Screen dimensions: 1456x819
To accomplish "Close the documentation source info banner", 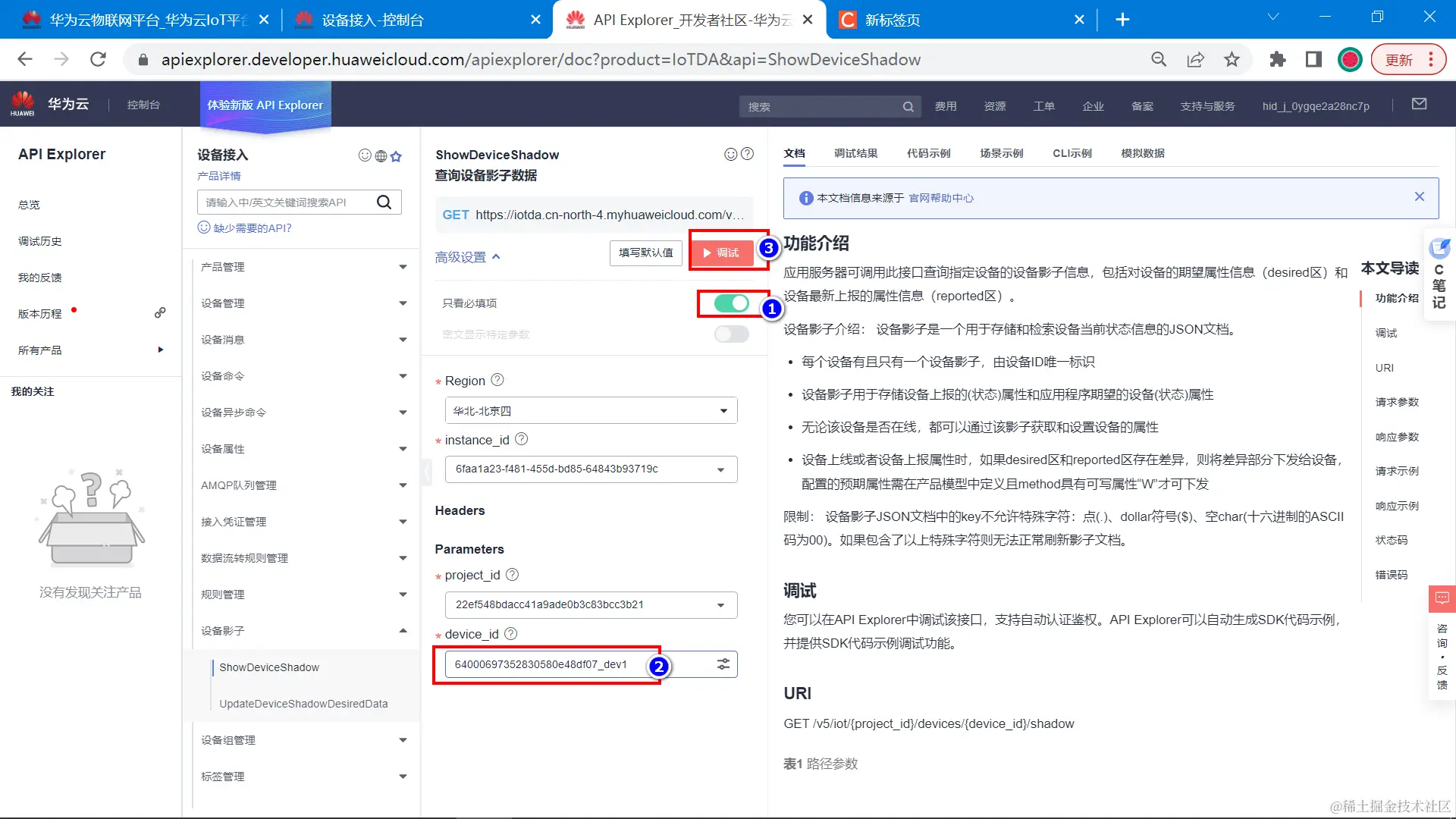I will point(1420,196).
